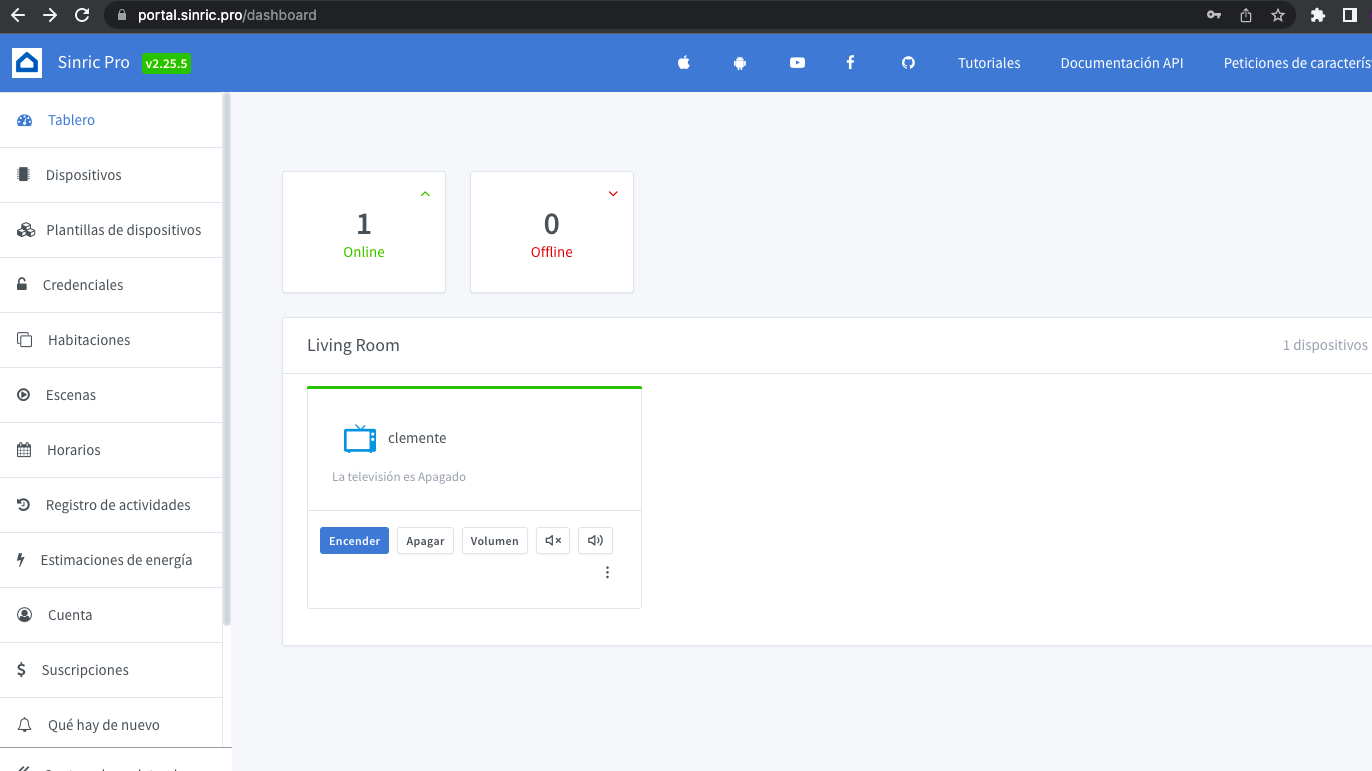This screenshot has height=771, width=1372.
Task: Open the Tutoriales link in the header
Action: point(989,63)
